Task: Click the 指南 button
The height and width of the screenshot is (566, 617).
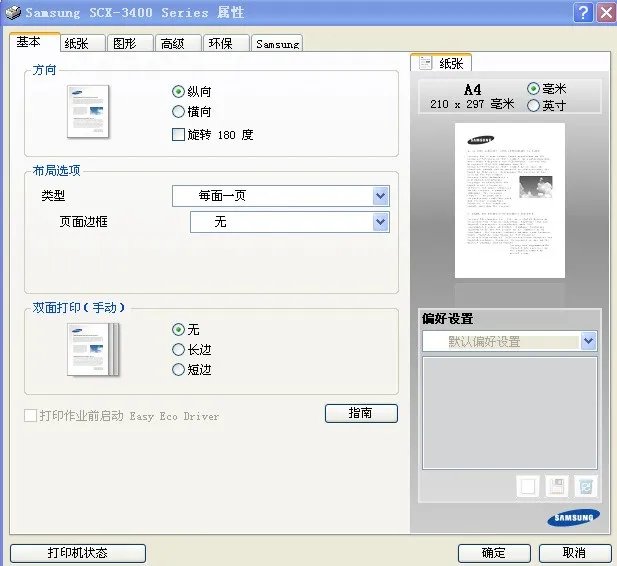Action: 361,413
